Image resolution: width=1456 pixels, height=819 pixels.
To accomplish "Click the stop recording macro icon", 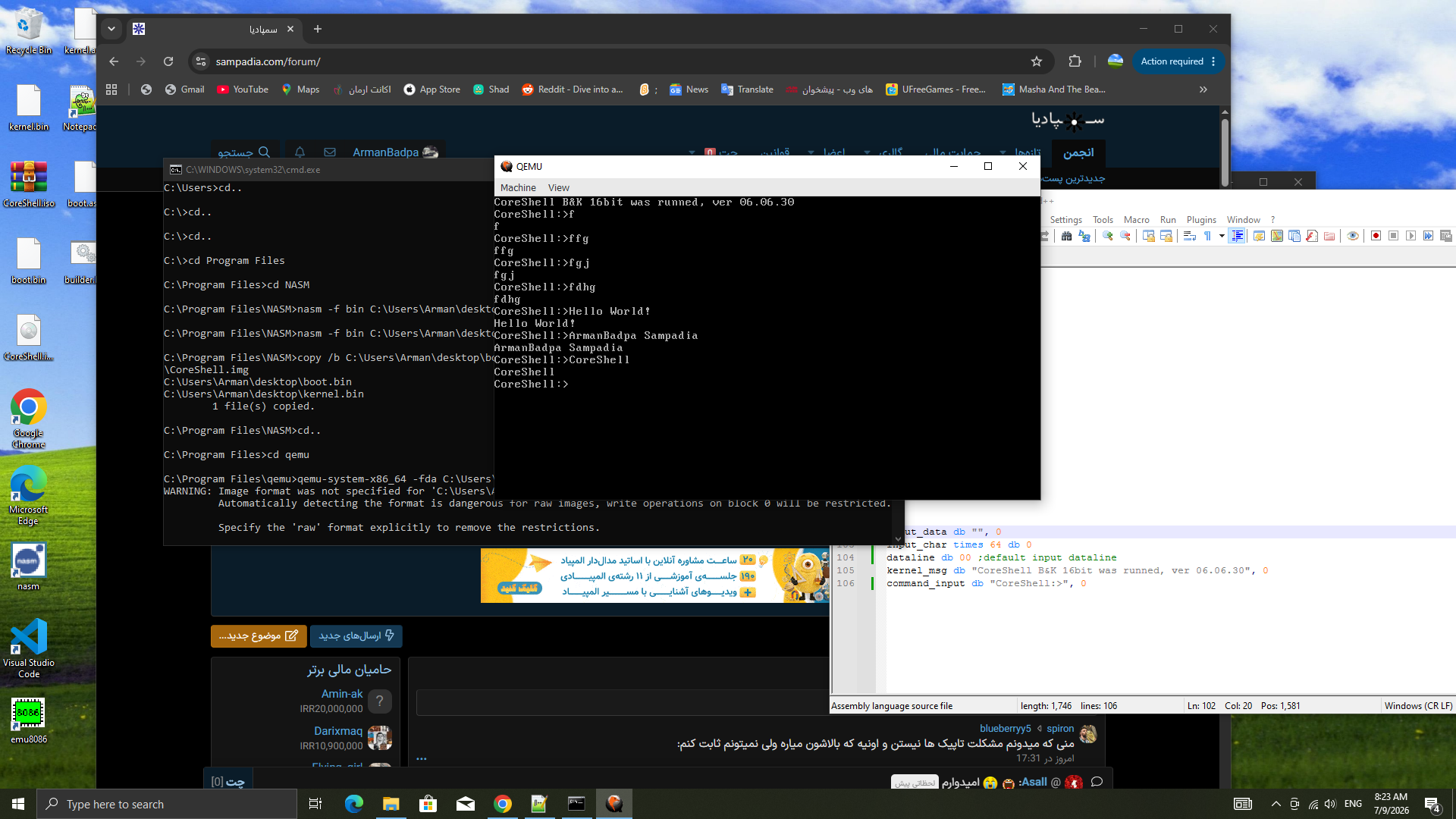I will point(1393,236).
